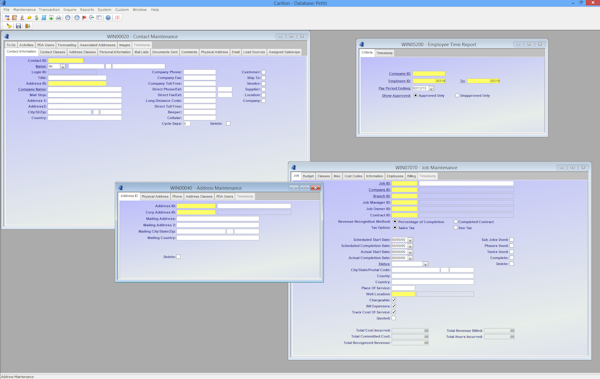Click the Job Maintenance window title icon
The height and width of the screenshot is (379, 600).
click(293, 168)
